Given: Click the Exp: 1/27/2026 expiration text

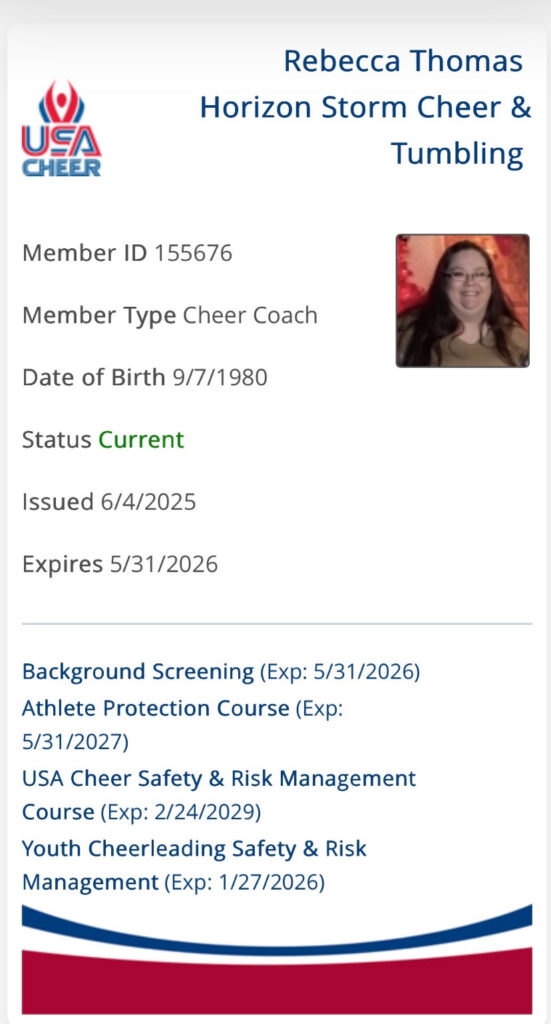Looking at the screenshot, I should coord(244,884).
